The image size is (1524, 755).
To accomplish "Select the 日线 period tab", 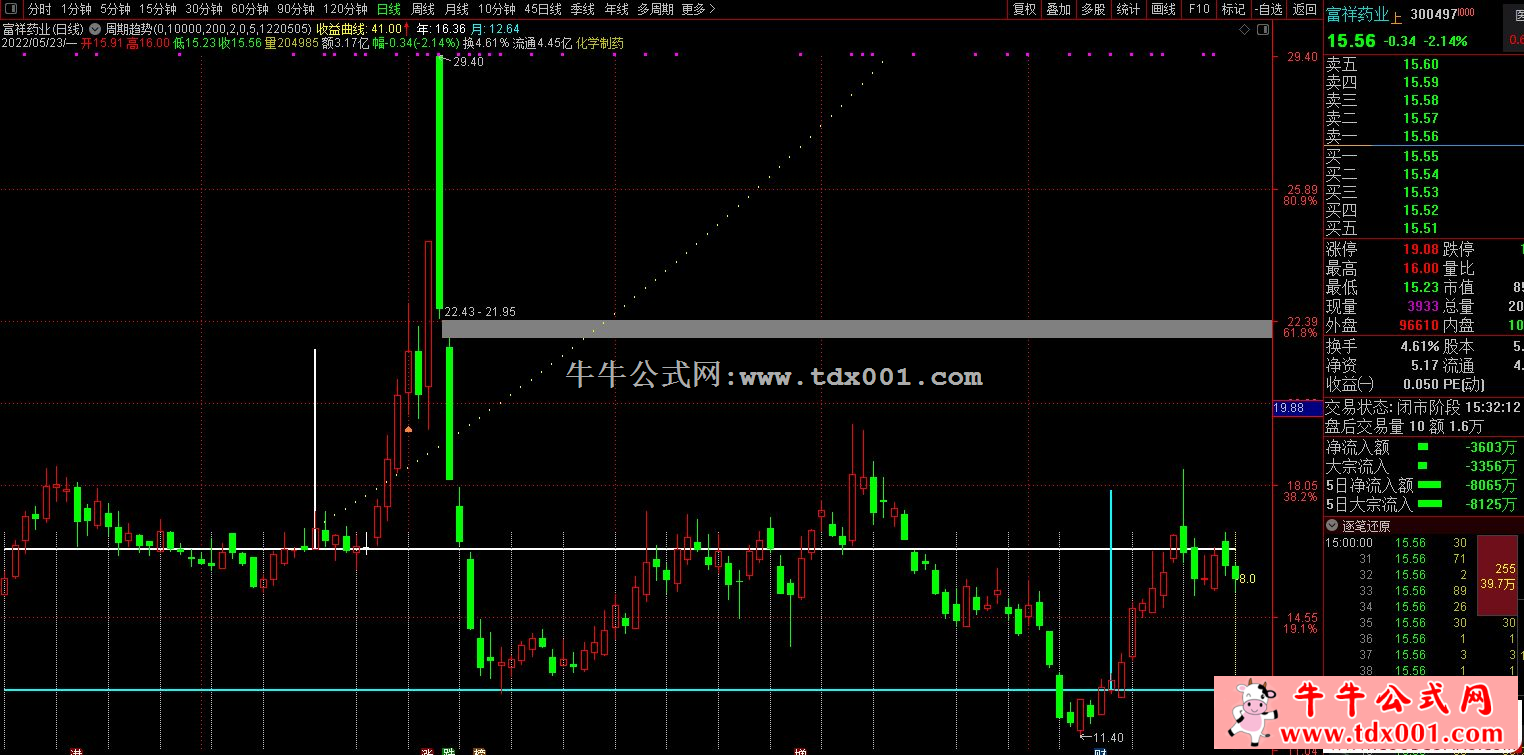I will (x=388, y=9).
